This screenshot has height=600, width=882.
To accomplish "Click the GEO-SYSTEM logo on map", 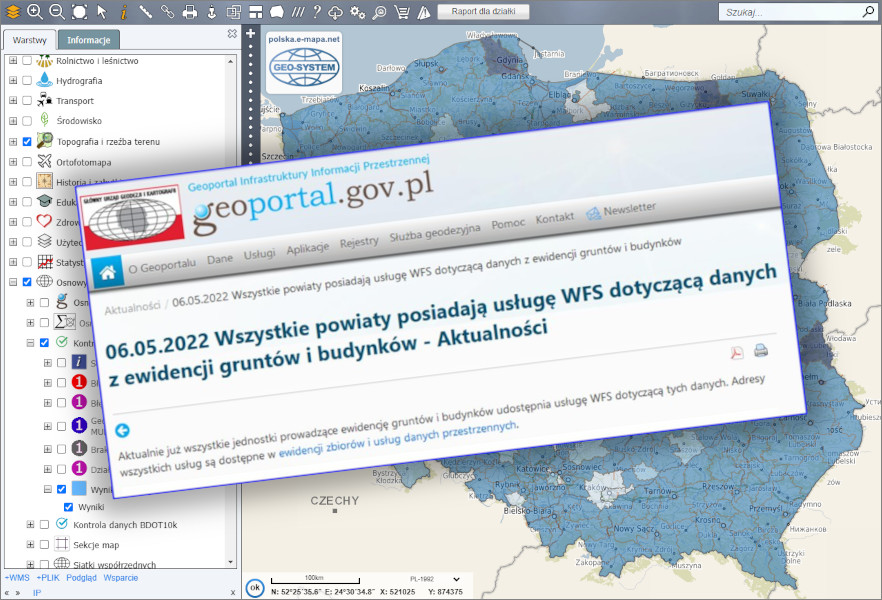I will point(304,62).
